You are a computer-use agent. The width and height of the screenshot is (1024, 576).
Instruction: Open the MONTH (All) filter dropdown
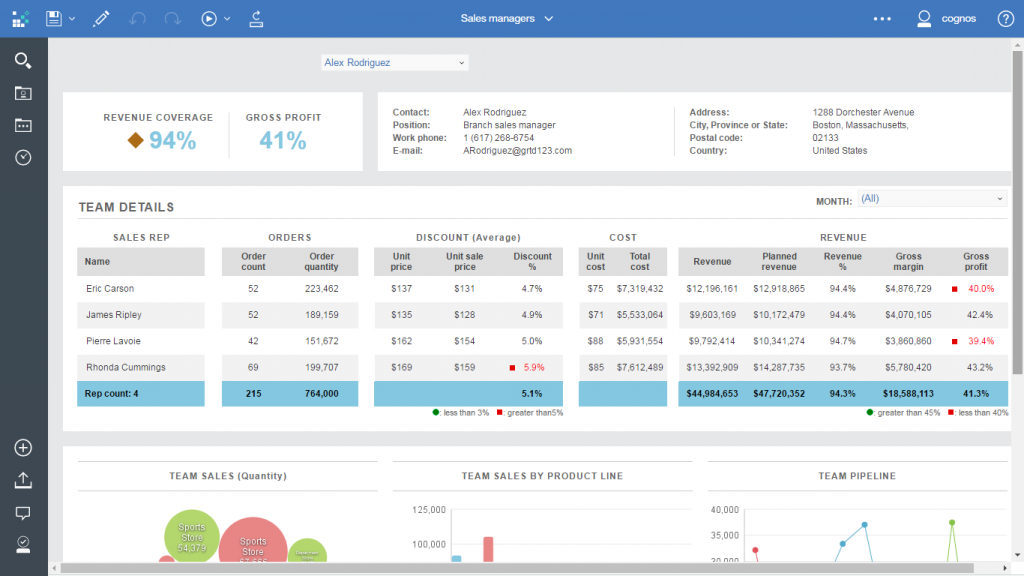[x=931, y=199]
